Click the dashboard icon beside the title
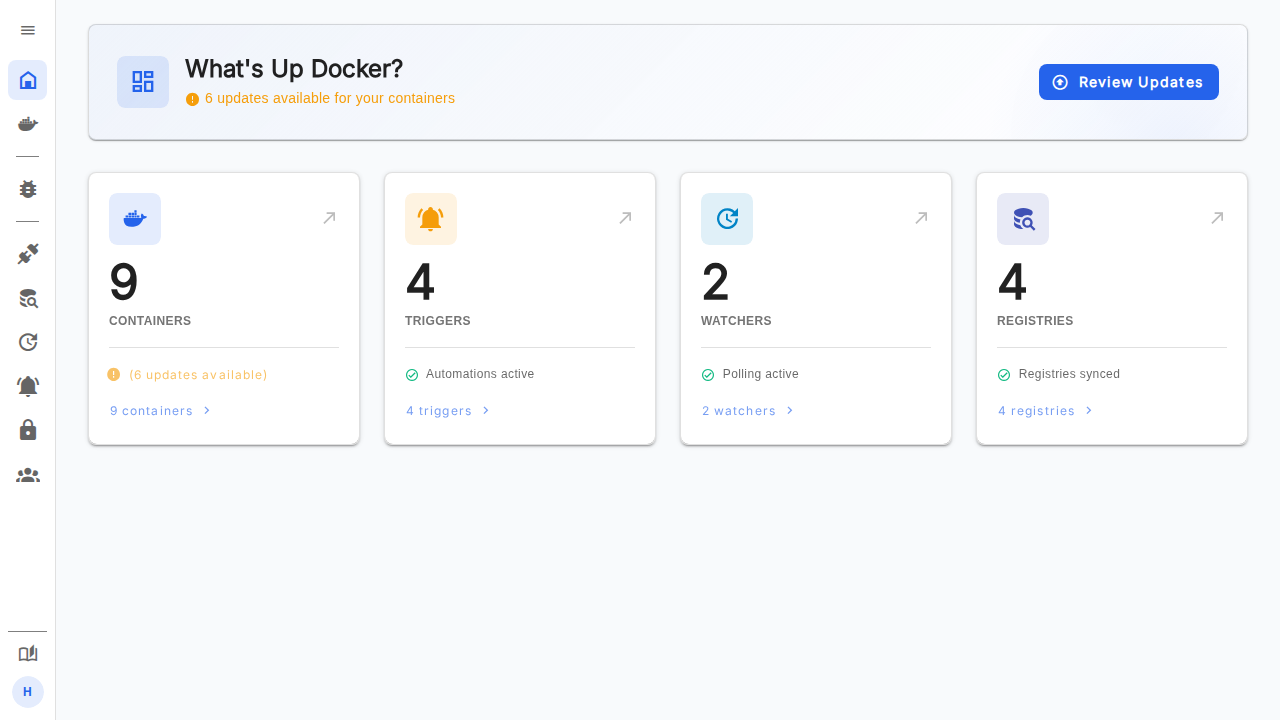The image size is (1280, 720). [143, 82]
